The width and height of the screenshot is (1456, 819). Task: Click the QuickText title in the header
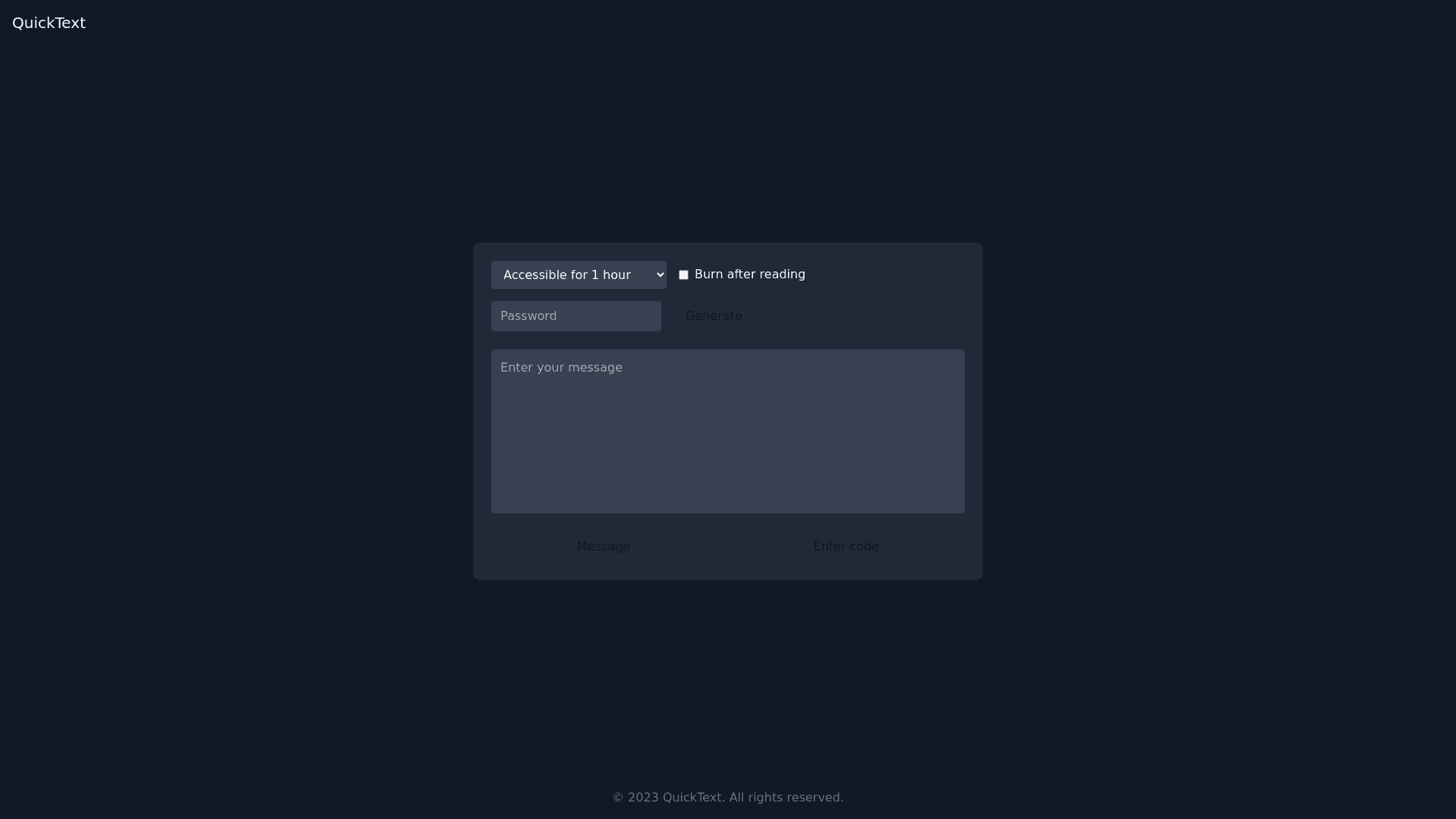click(49, 23)
